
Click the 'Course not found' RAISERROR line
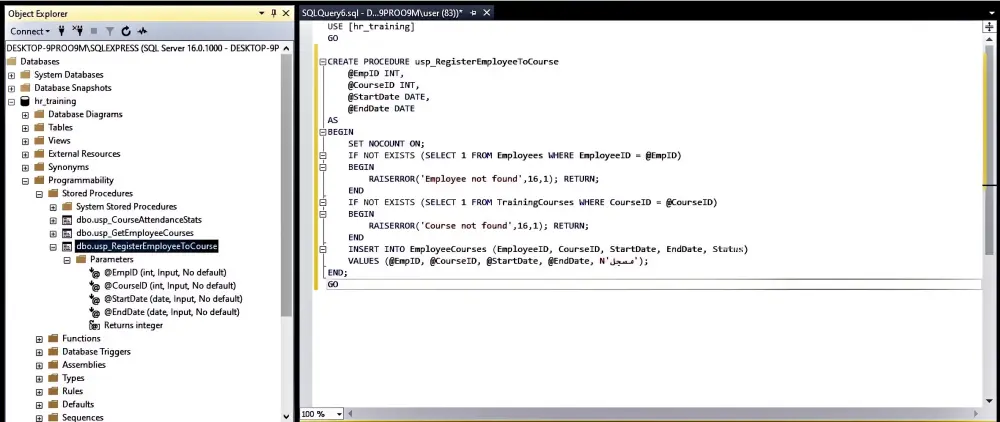479,226
